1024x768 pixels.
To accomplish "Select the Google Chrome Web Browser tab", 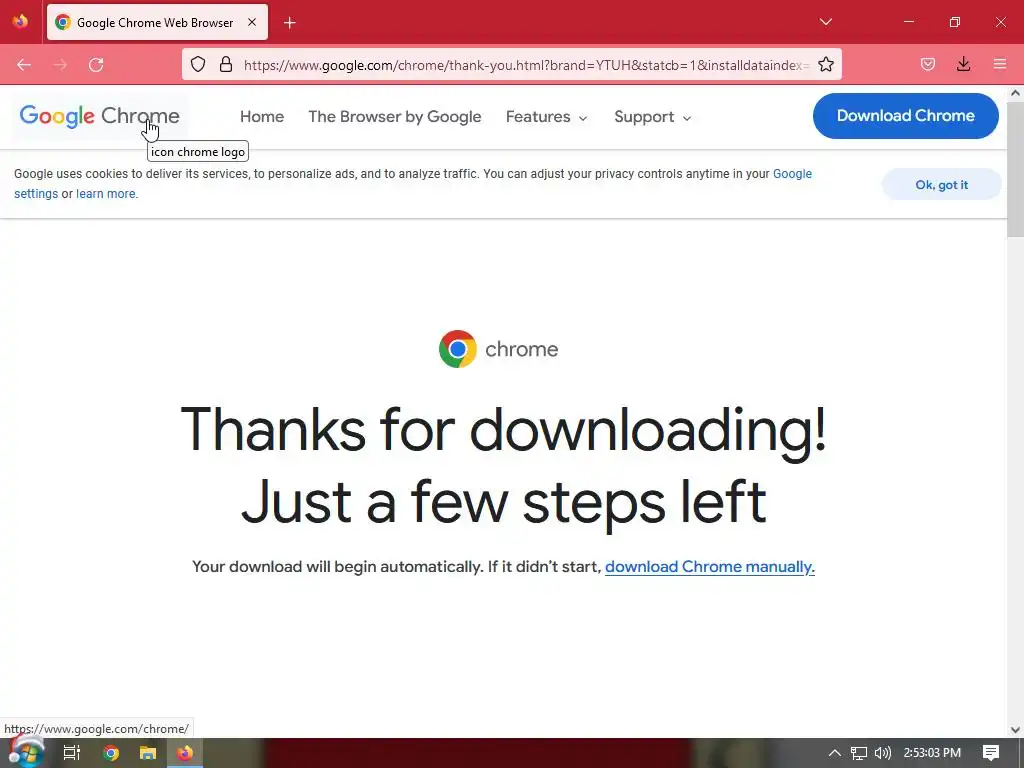I will 157,22.
